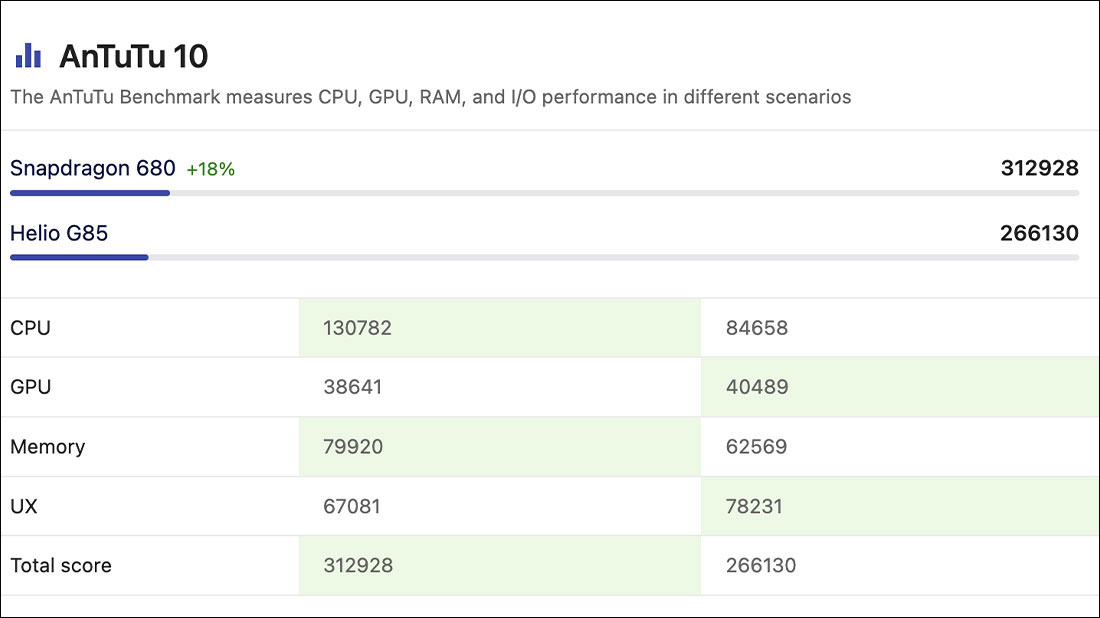Click the Helio G85 score progress bar
Viewport: 1100px width, 618px height.
tap(544, 258)
